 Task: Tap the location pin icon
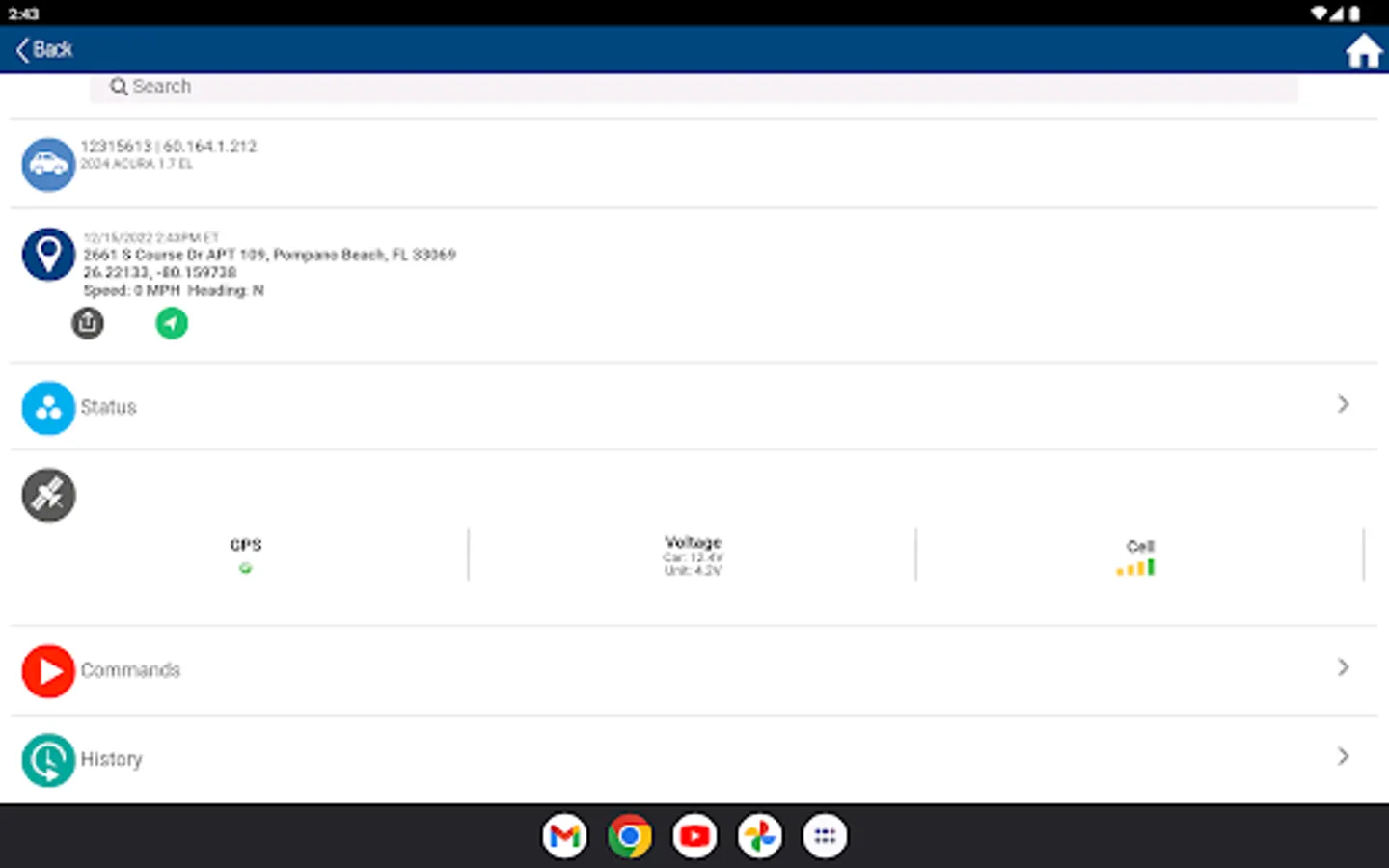coord(48,255)
